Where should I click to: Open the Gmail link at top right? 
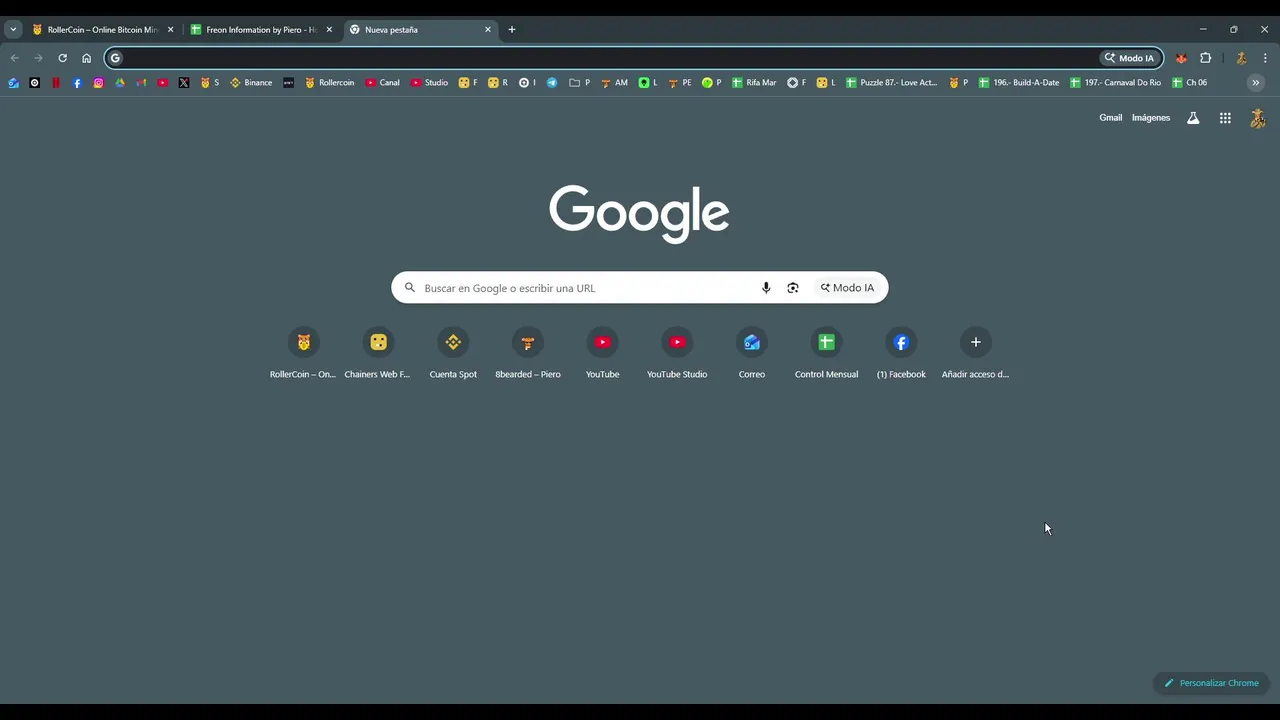[1111, 118]
